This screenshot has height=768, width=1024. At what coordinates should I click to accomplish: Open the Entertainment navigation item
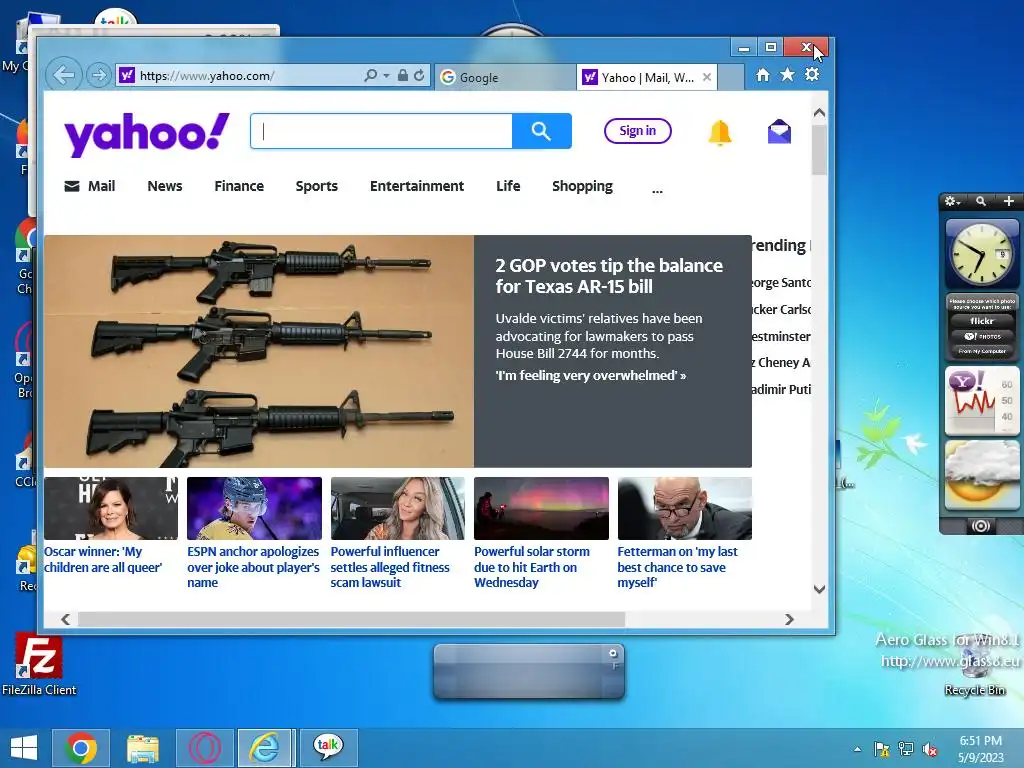[417, 186]
